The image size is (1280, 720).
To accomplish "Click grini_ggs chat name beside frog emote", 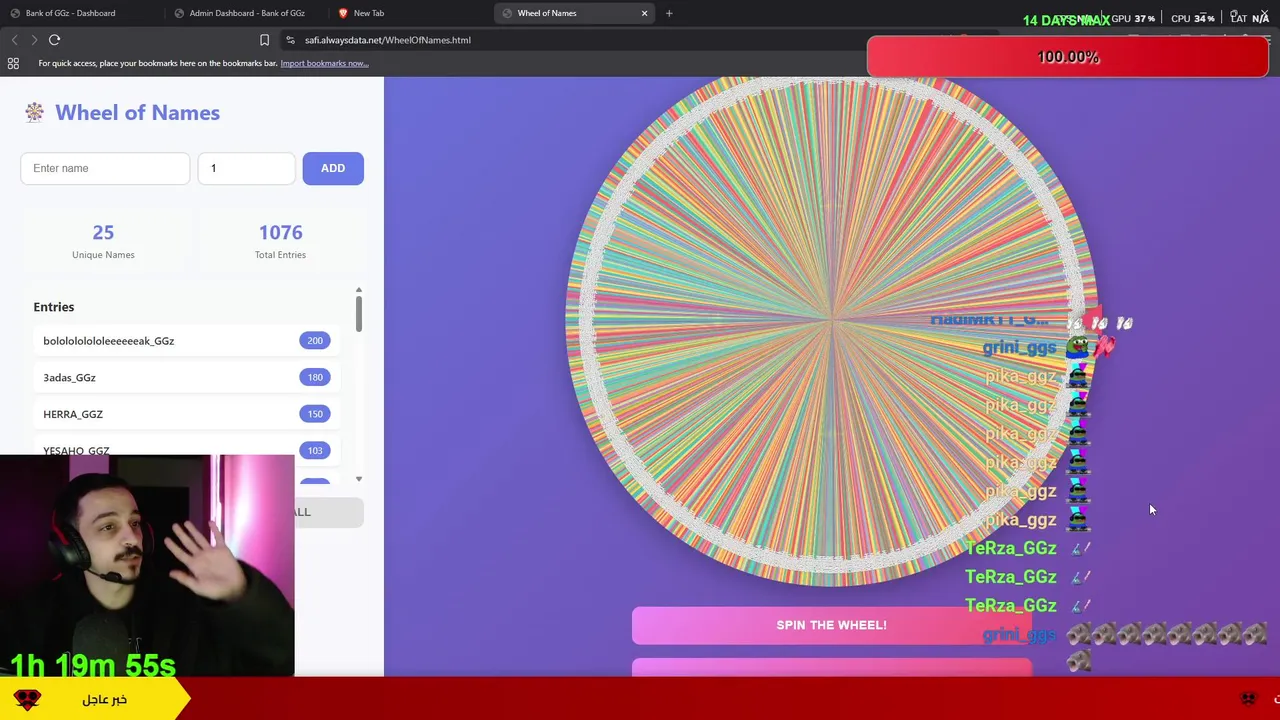I will (1019, 347).
